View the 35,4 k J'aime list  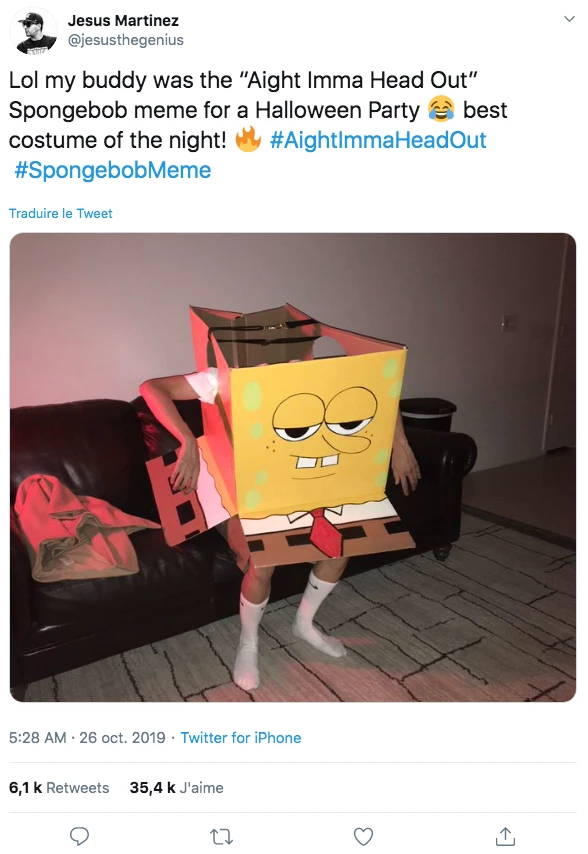tap(176, 788)
